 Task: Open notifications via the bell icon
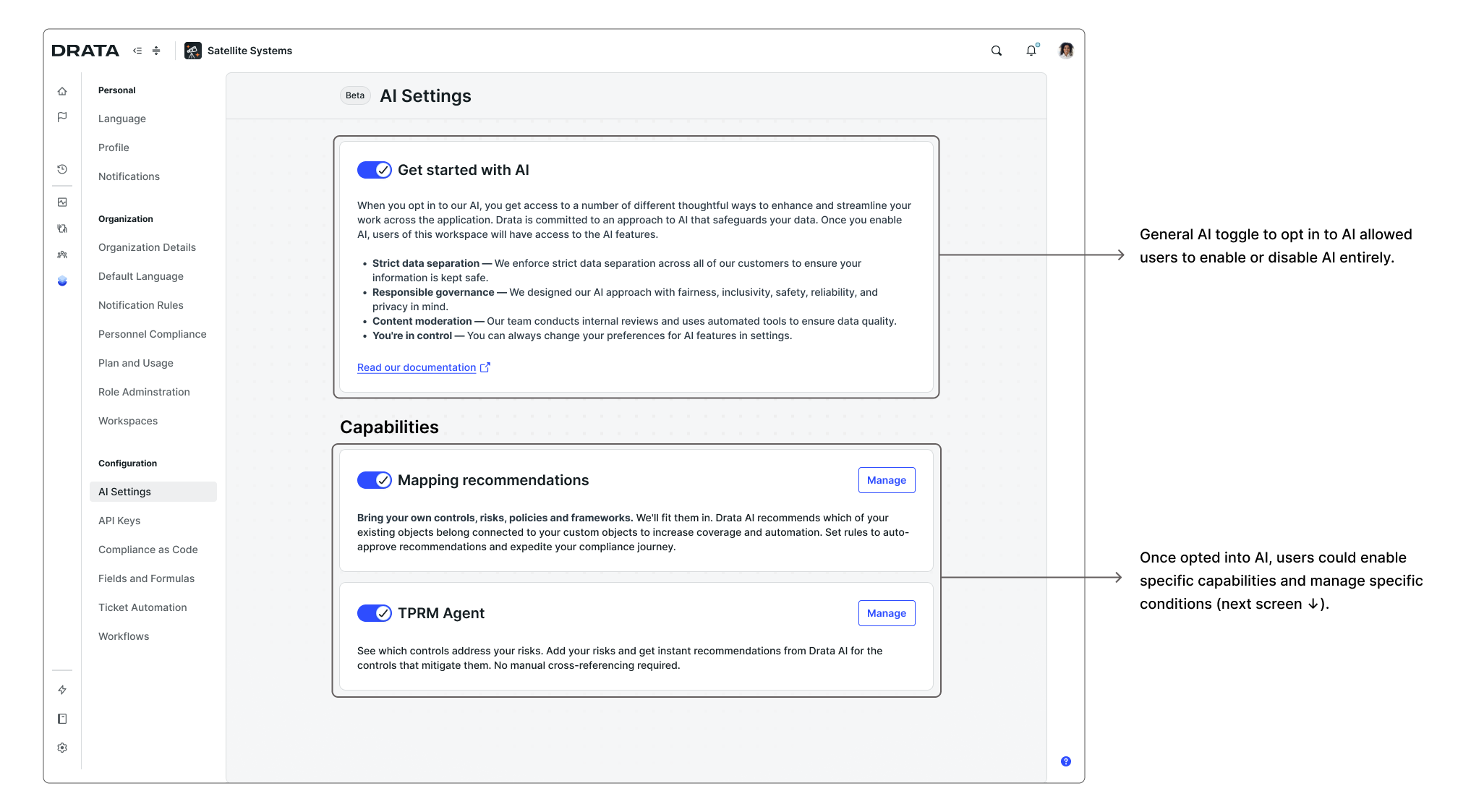1031,51
